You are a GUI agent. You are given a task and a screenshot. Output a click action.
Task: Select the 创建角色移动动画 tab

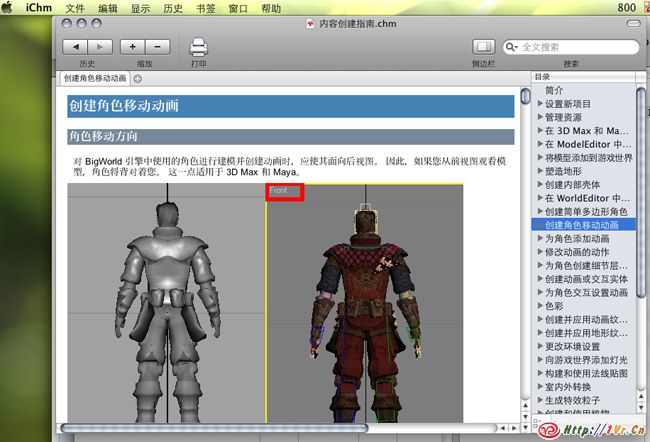click(95, 78)
